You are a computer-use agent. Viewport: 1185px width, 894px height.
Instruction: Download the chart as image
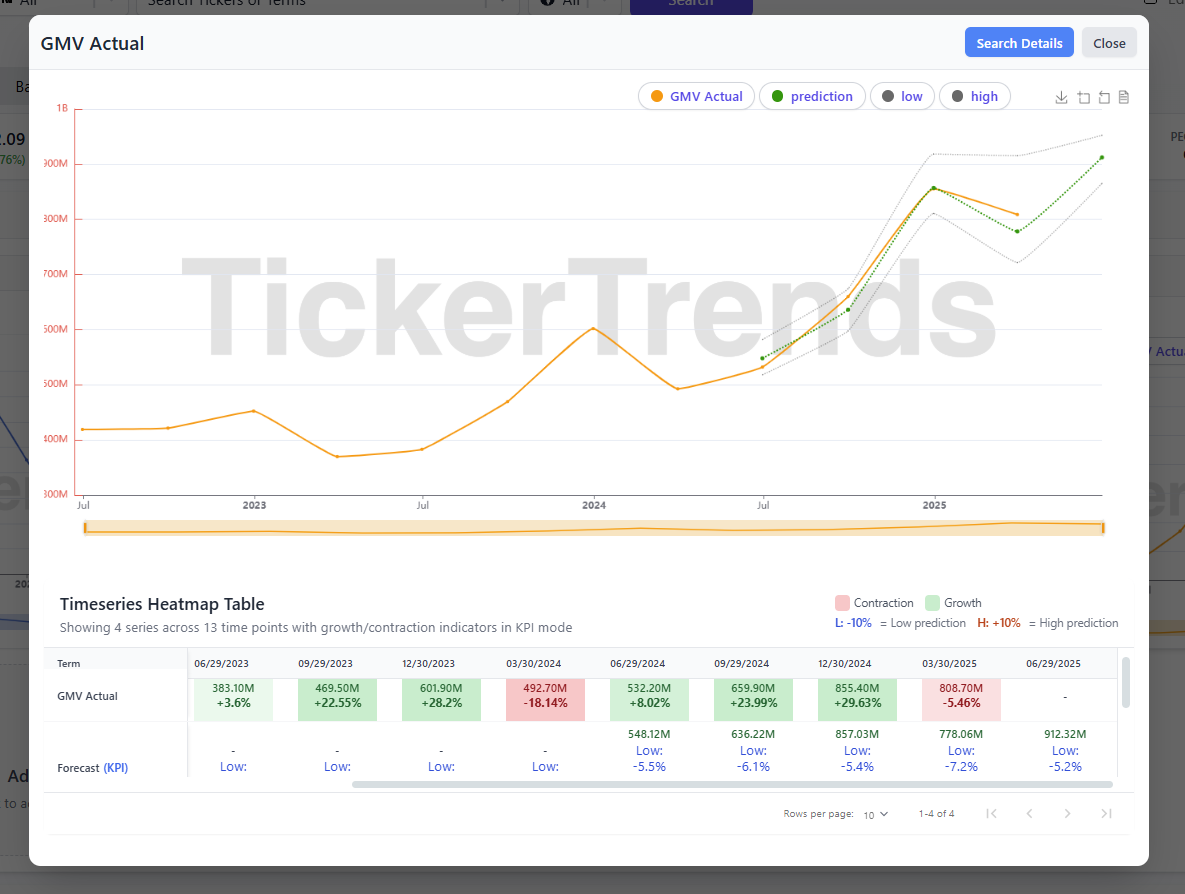tap(1061, 97)
